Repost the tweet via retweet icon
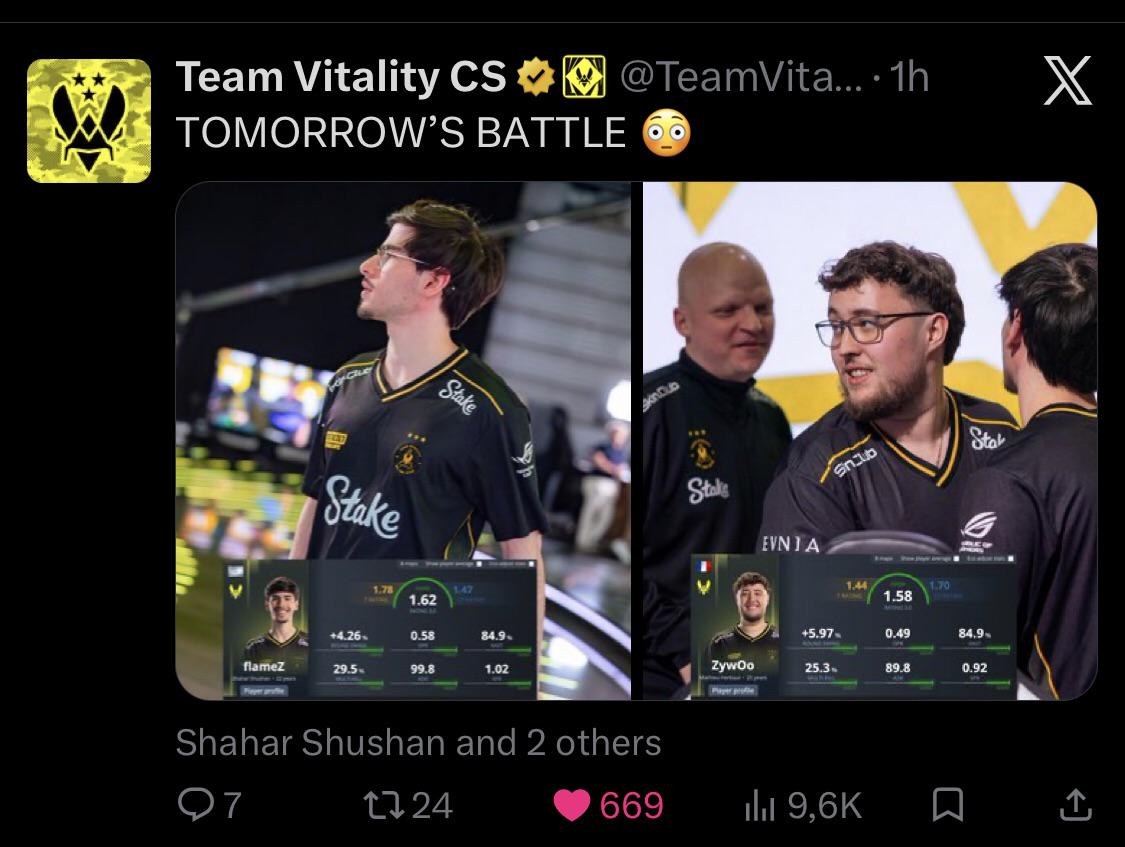 click(384, 805)
